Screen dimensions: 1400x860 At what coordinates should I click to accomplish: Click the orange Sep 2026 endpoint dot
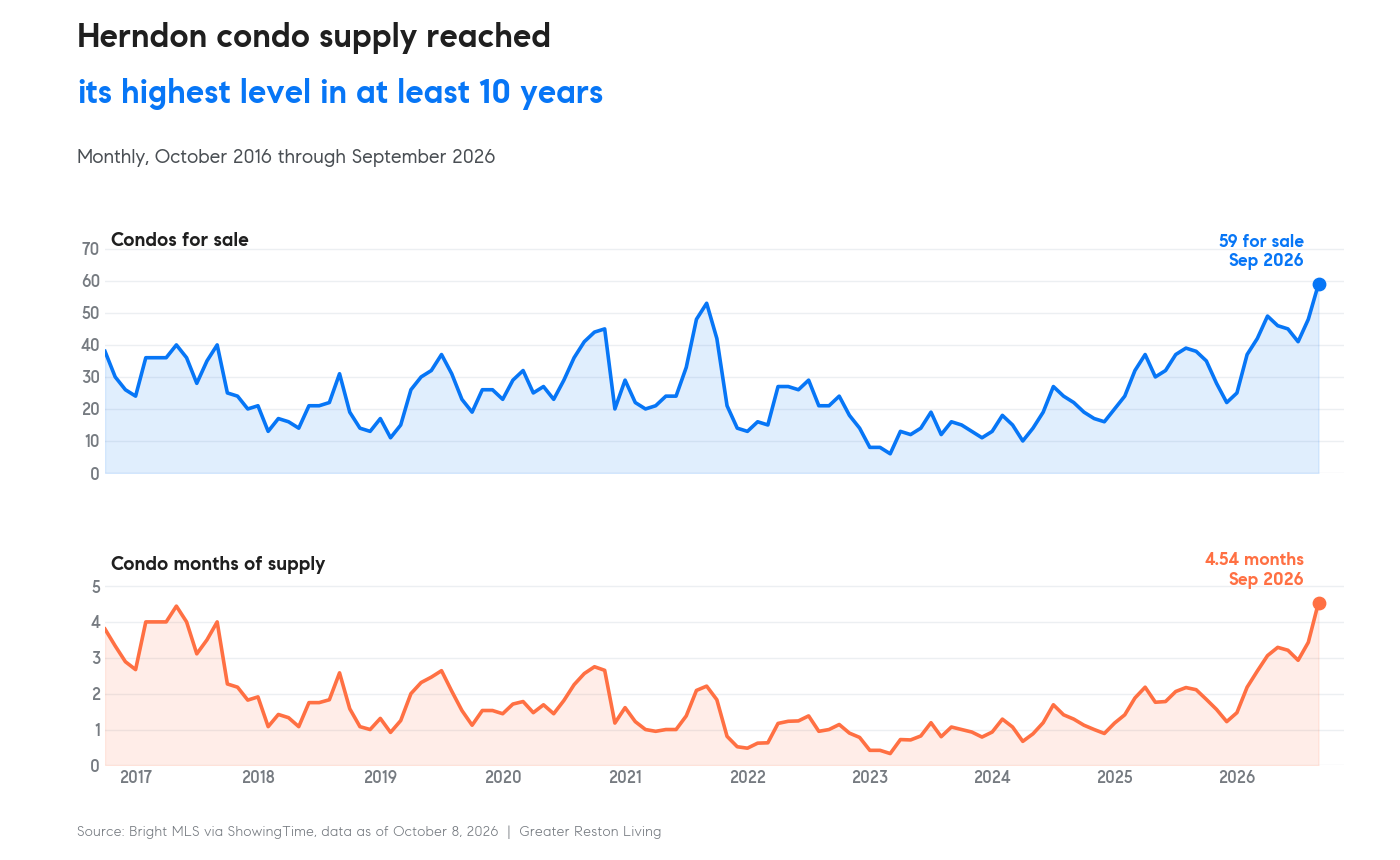click(1319, 604)
